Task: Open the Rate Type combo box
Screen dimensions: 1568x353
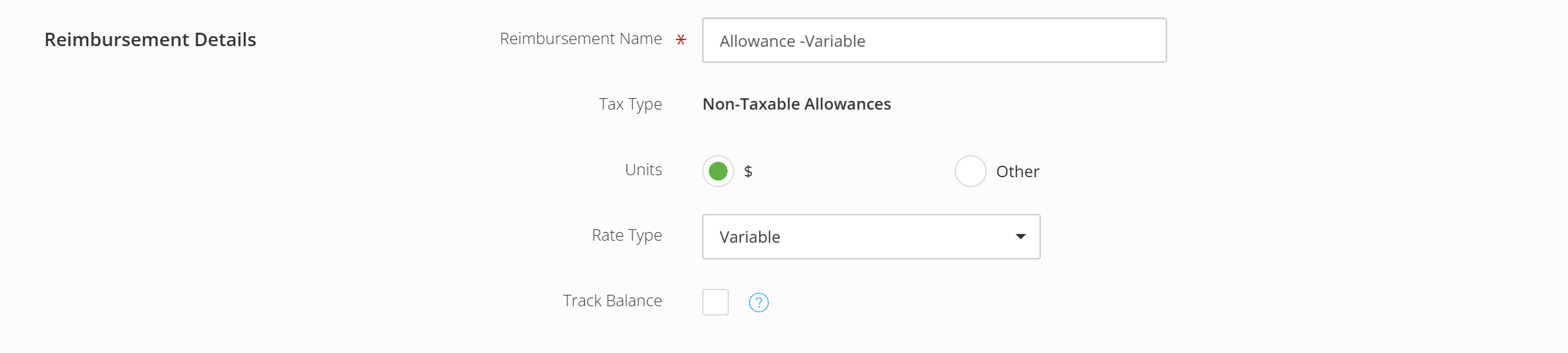Action: (871, 237)
